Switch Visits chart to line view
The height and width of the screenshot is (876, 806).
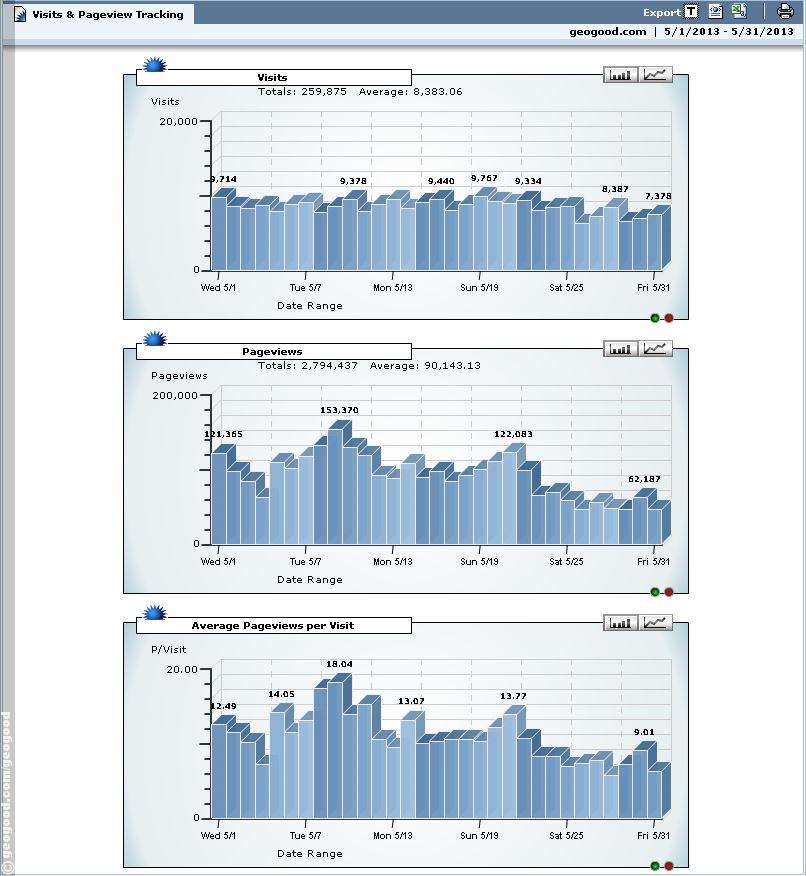pyautogui.click(x=656, y=75)
